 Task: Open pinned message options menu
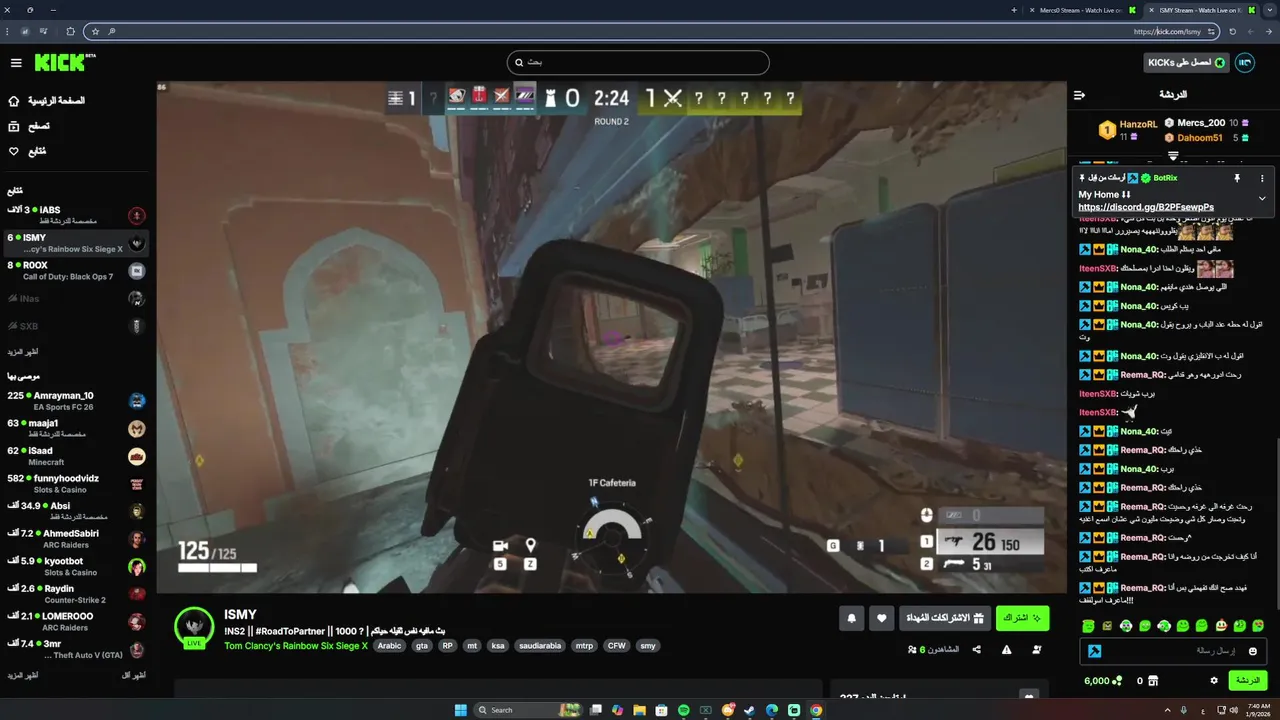point(1262,178)
